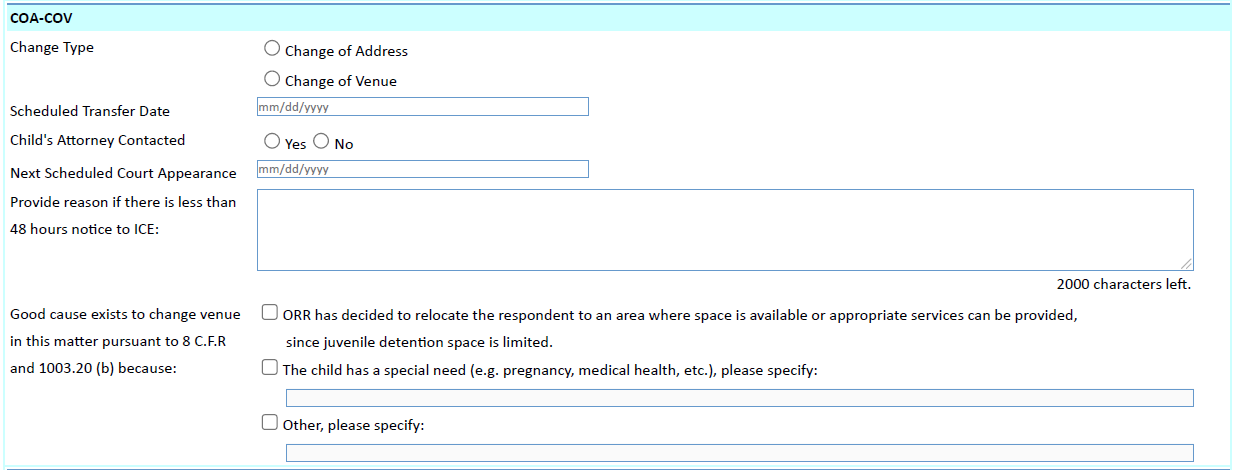Click the Change Type label text
Screen dimensions: 1235x470
tap(52, 47)
